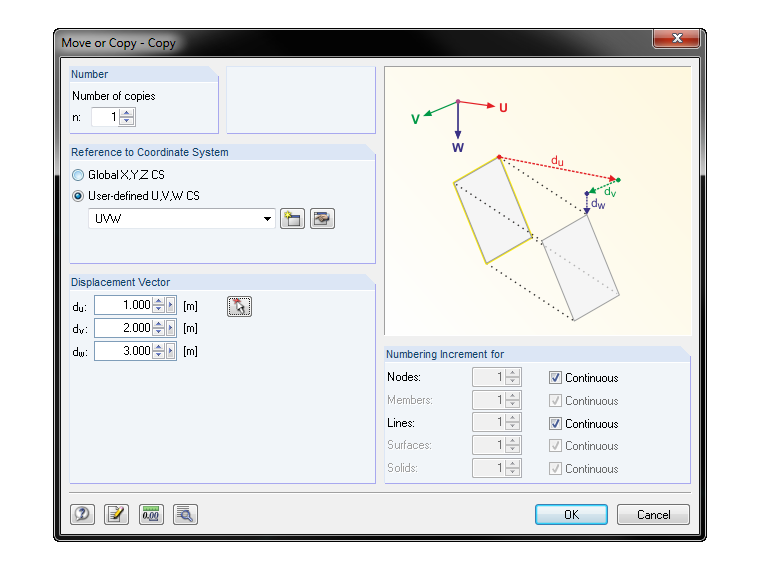Pick displacement vector graphically icon
The width and height of the screenshot is (760, 570).
[239, 306]
